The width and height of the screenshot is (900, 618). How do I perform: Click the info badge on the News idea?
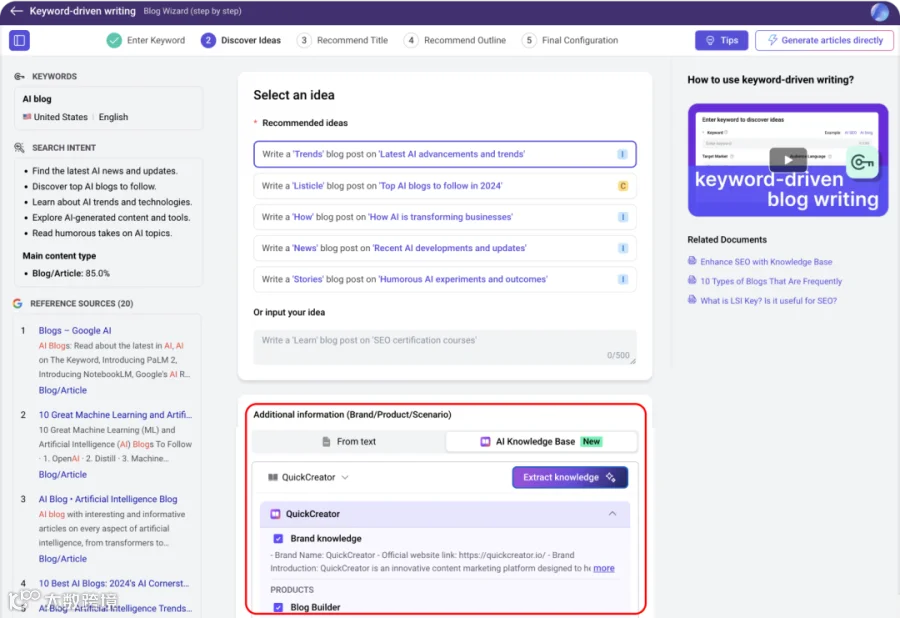[x=622, y=248]
